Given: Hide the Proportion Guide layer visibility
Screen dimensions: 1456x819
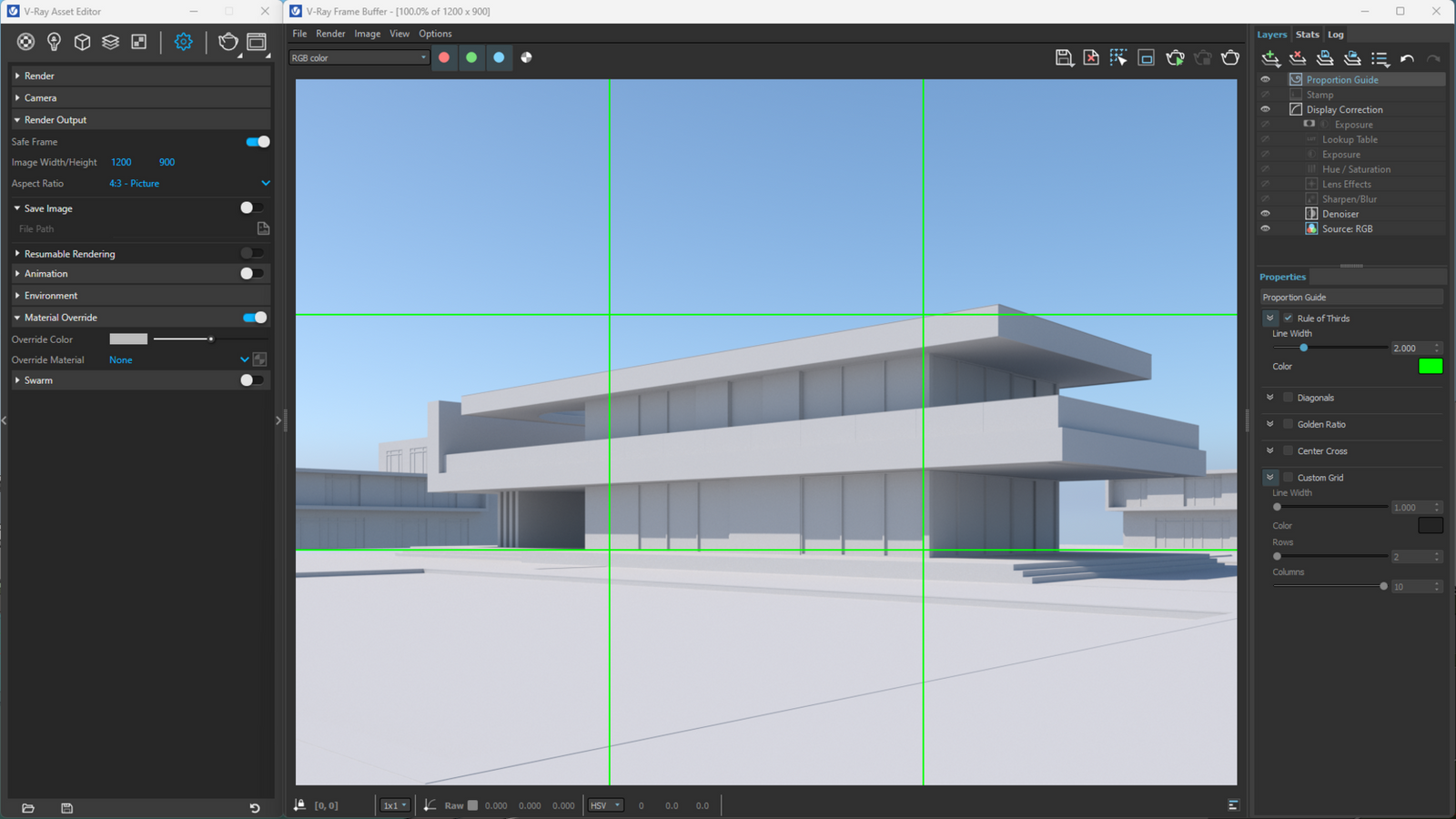Looking at the screenshot, I should point(1265,79).
